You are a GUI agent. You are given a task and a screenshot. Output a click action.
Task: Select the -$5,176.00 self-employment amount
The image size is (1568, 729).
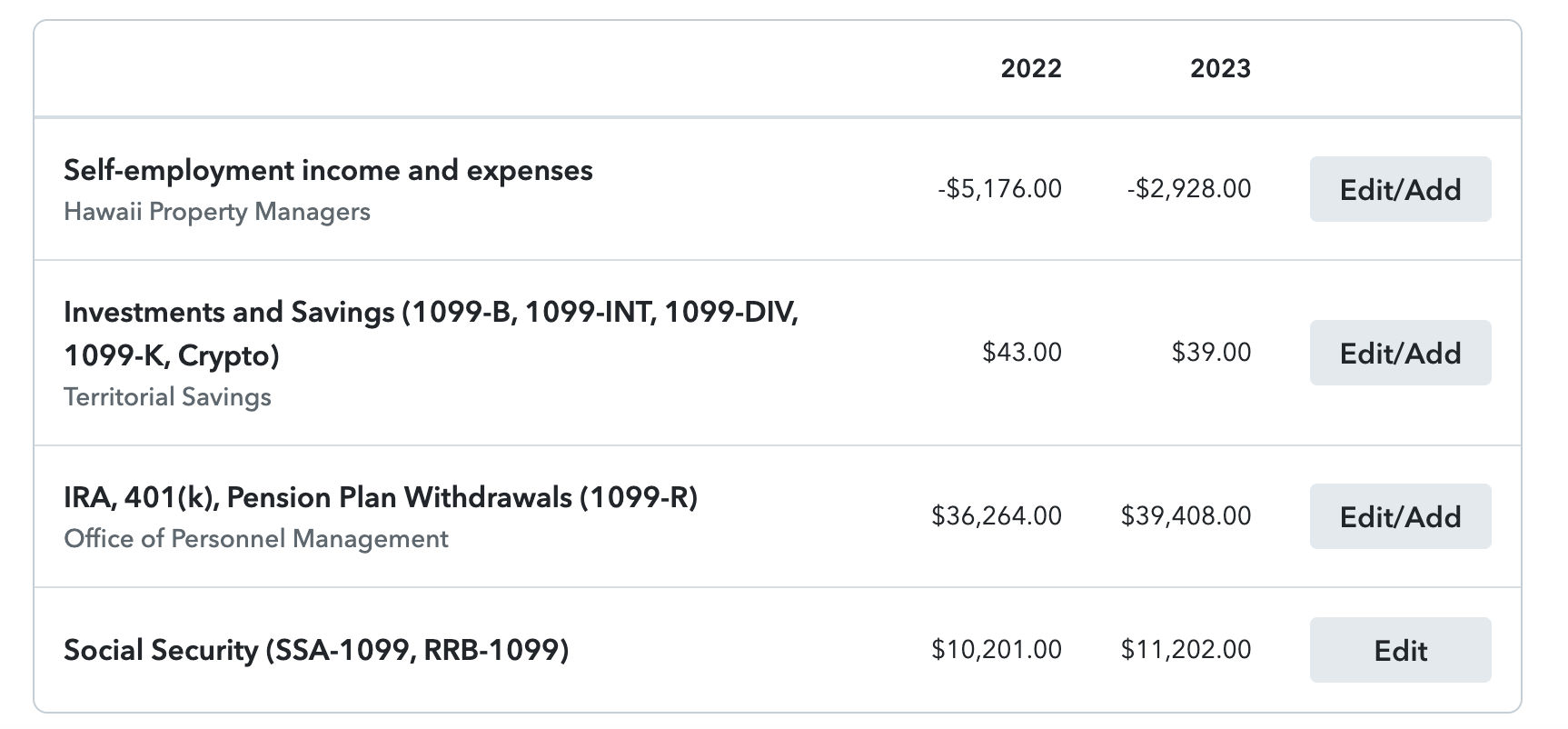[999, 189]
